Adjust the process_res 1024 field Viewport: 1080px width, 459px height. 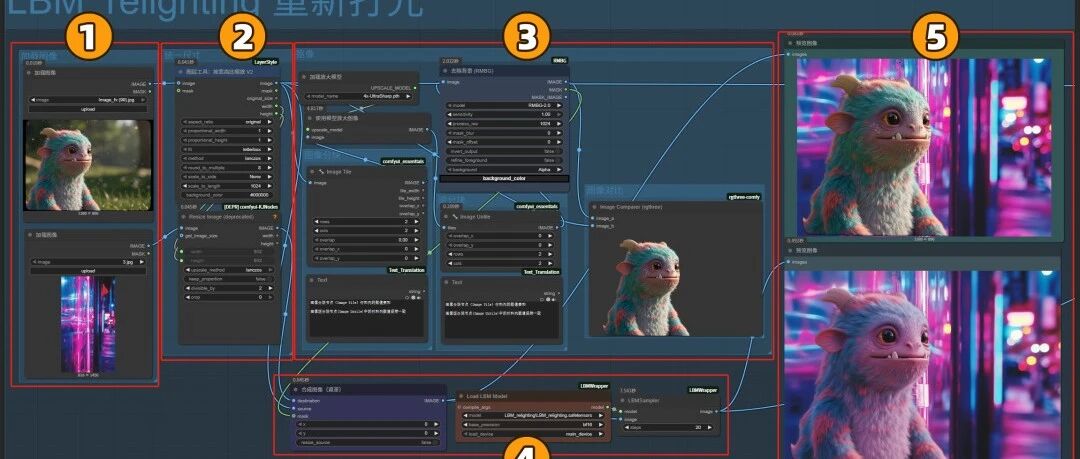click(506, 124)
